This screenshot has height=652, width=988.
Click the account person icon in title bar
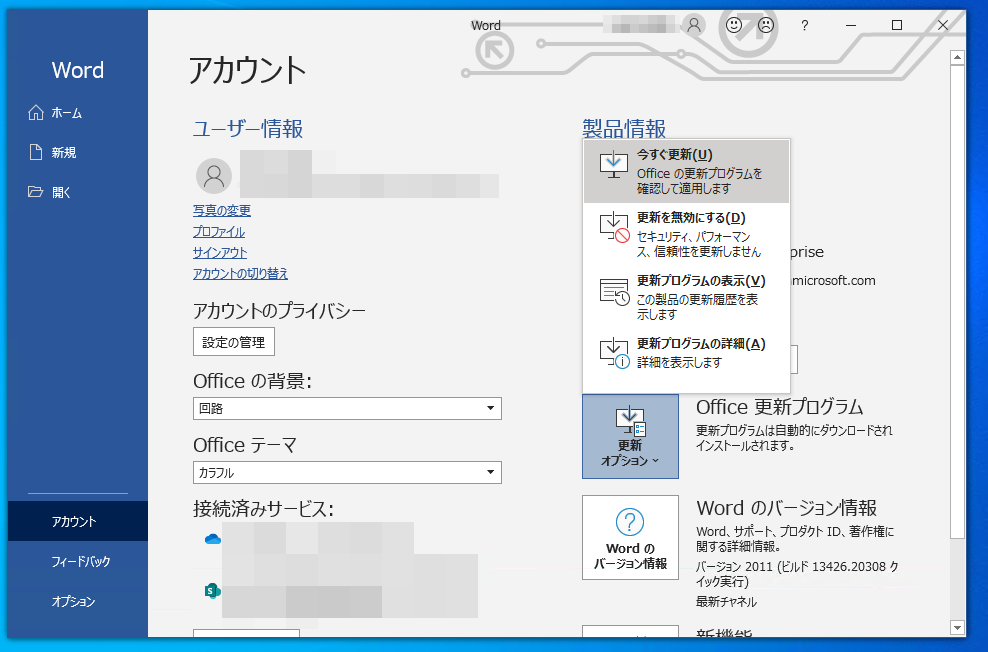click(x=694, y=25)
